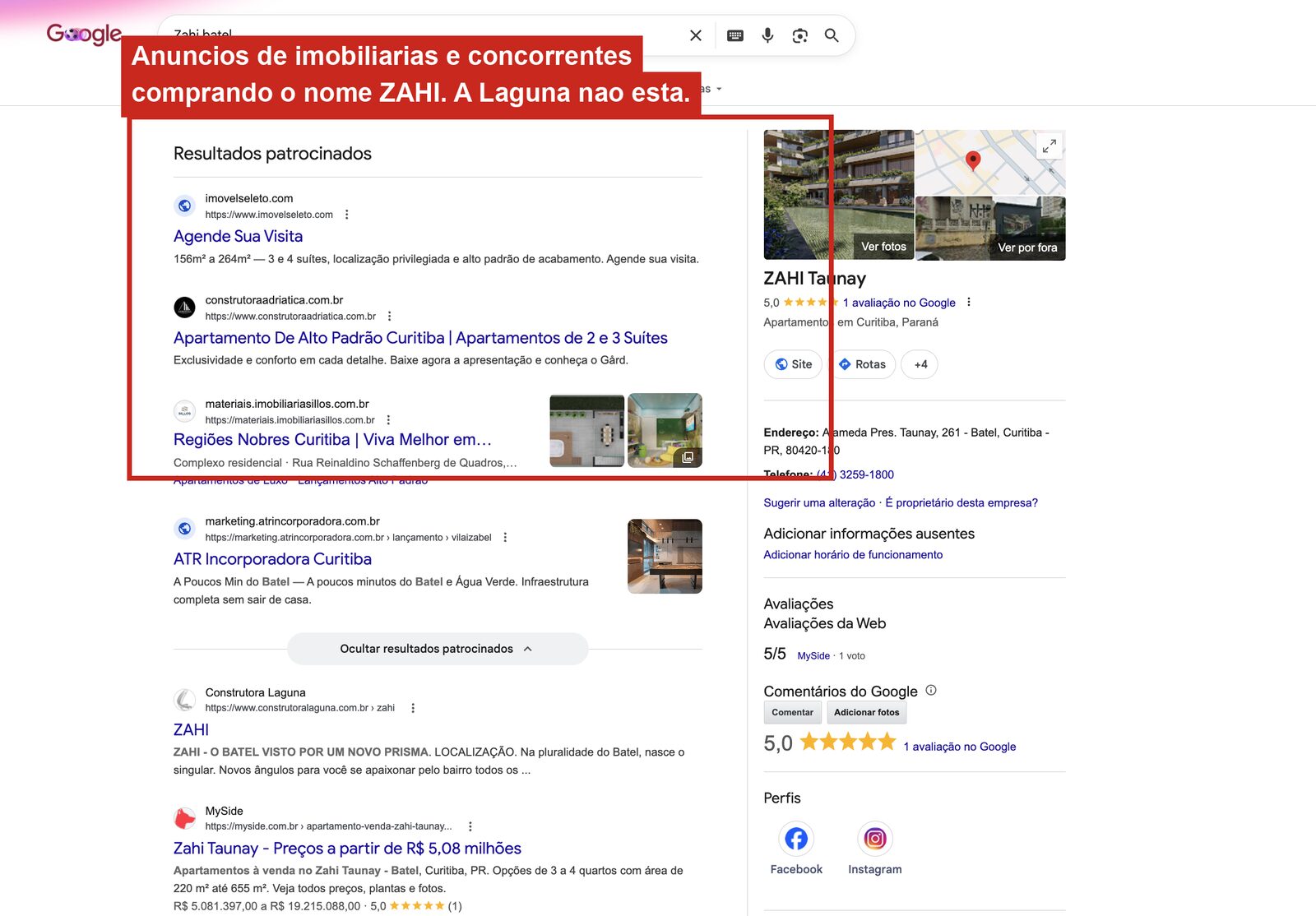This screenshot has width=1316, height=916.
Task: Click the atrincorporadora globe favicon
Action: (185, 529)
